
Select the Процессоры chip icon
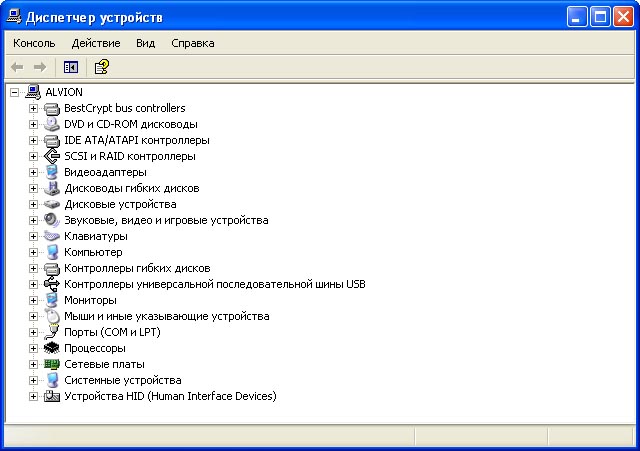(x=52, y=348)
